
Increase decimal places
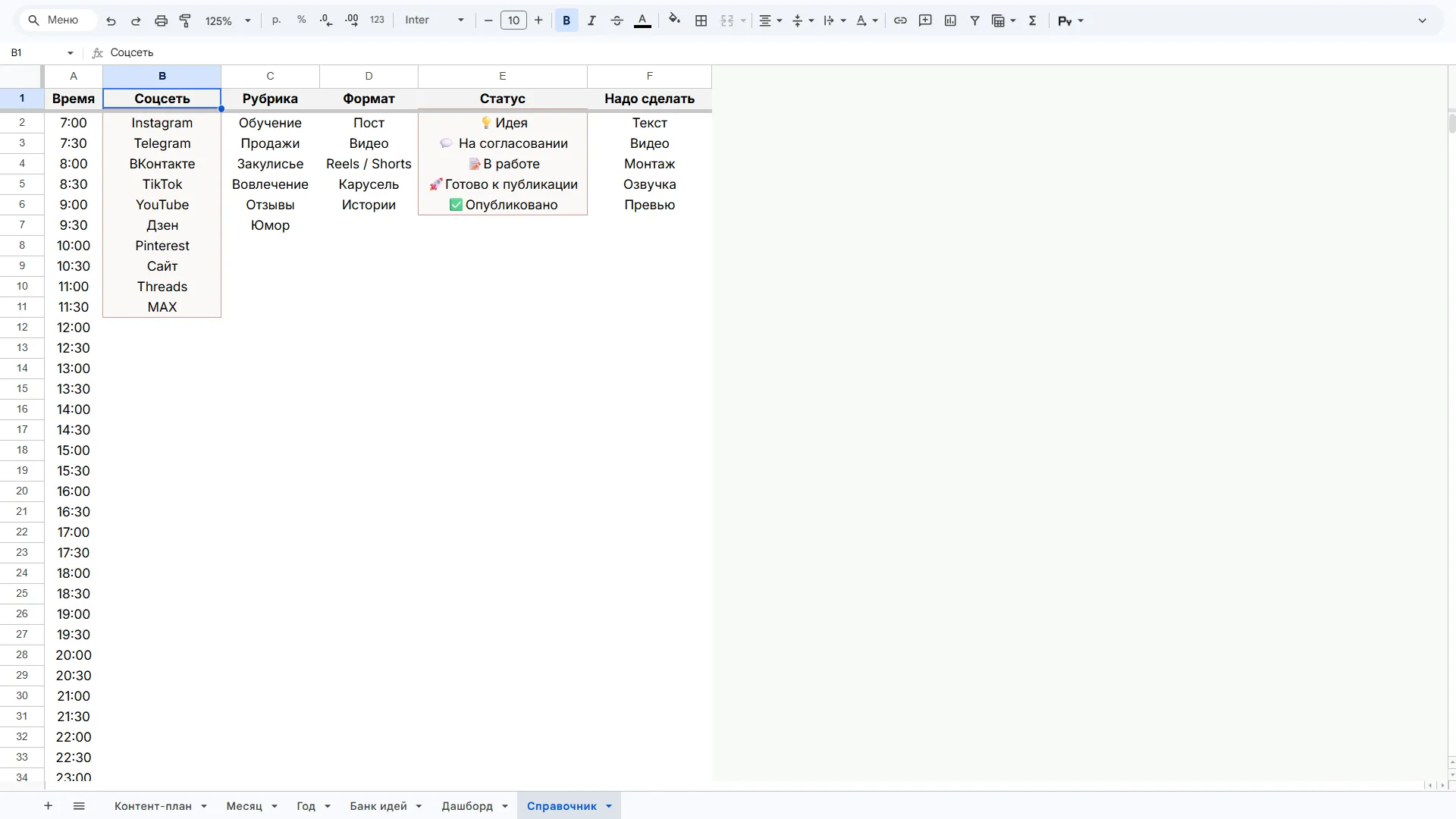pos(352,20)
